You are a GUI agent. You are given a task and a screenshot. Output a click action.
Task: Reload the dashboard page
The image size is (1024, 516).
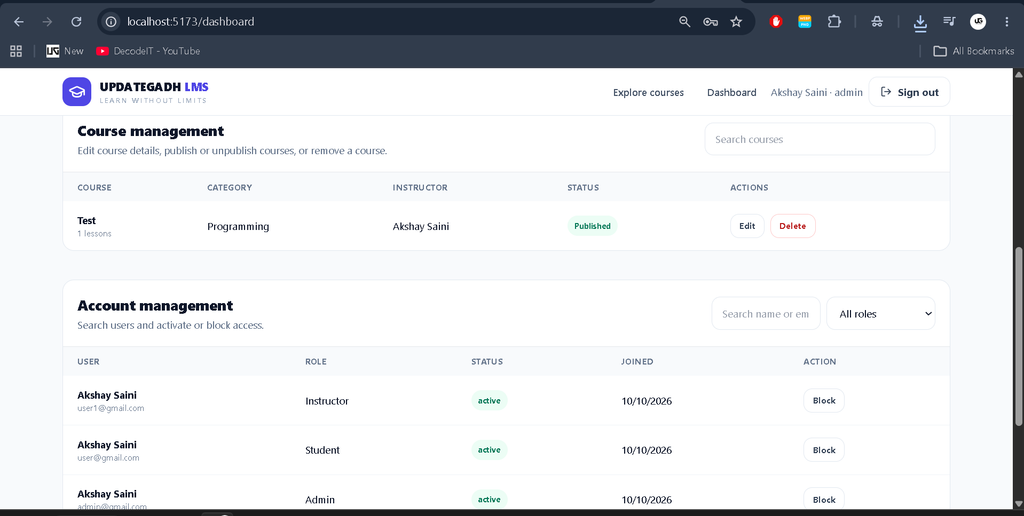point(76,22)
